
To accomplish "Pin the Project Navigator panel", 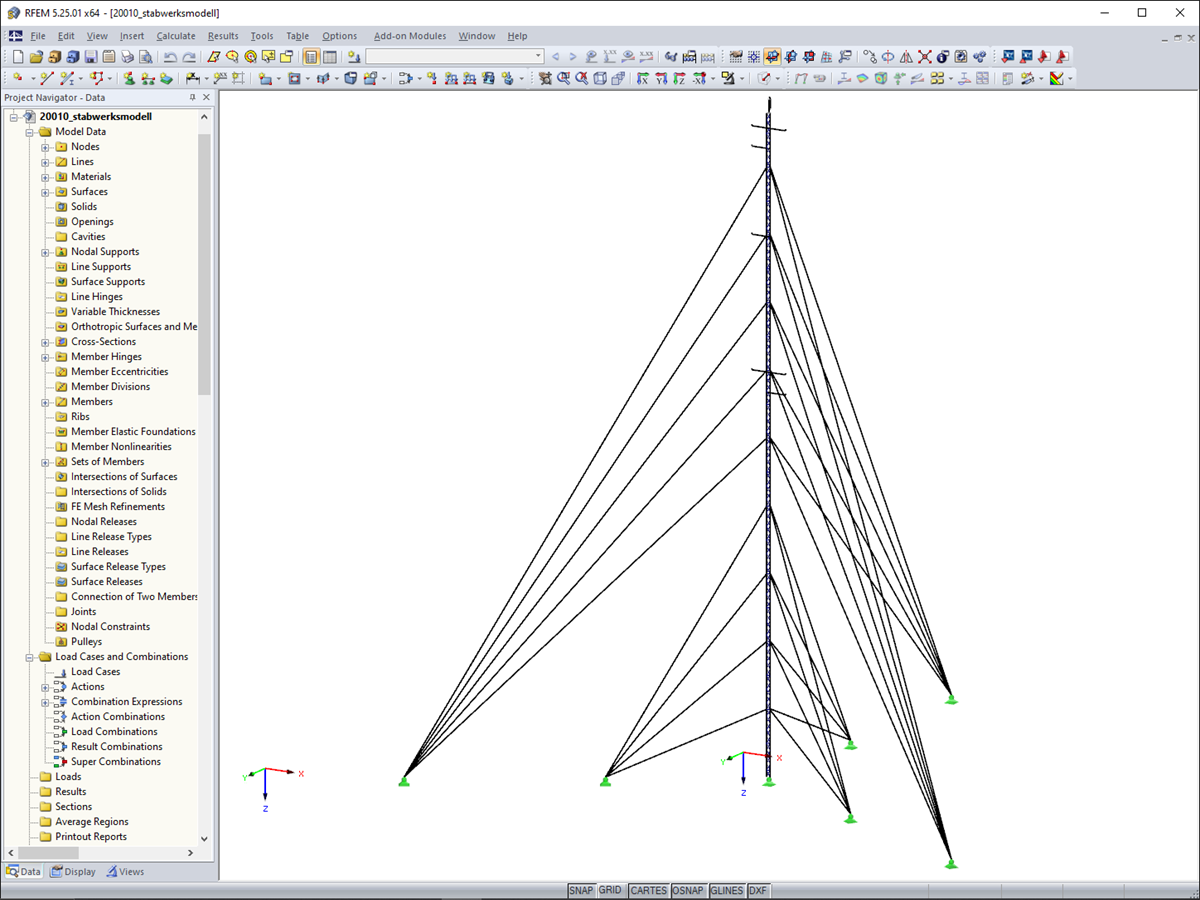I will tap(193, 97).
